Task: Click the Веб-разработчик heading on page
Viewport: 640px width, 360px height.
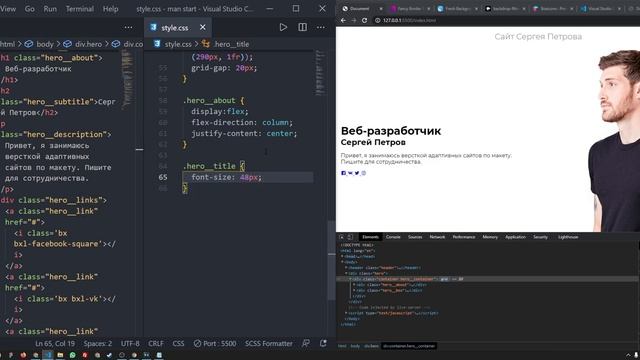Action: 391,131
